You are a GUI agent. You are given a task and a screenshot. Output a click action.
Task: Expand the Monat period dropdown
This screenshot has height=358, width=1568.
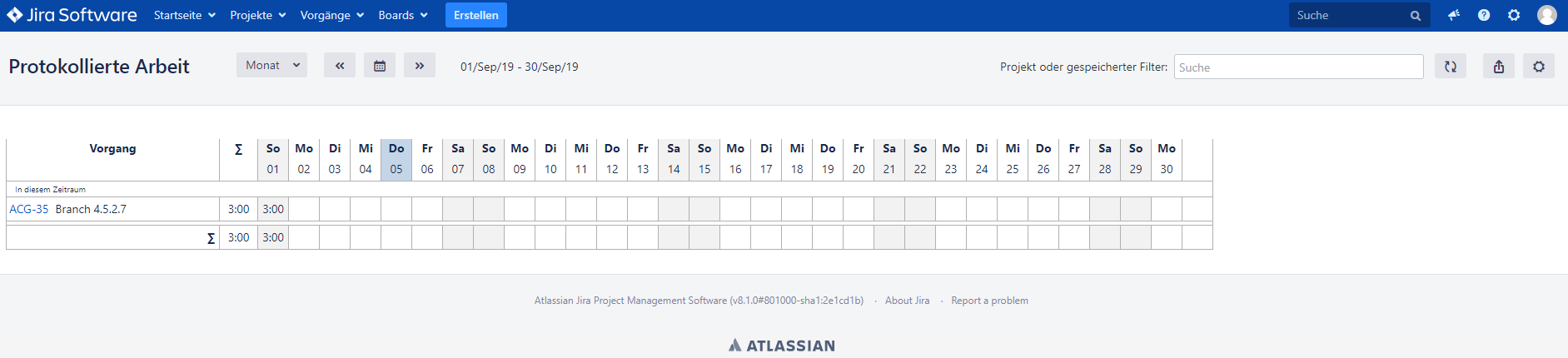pyautogui.click(x=271, y=65)
